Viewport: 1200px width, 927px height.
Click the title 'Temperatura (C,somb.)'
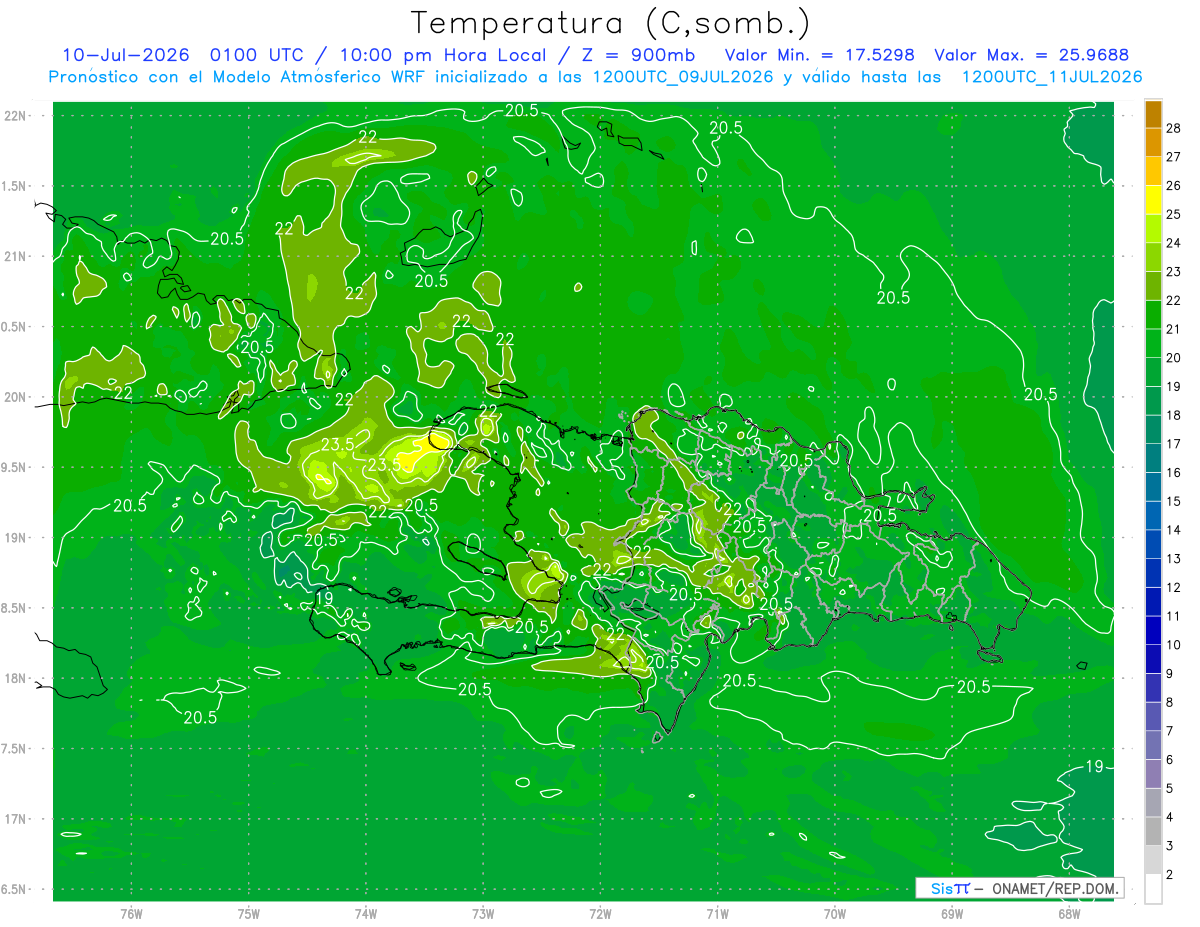pyautogui.click(x=610, y=23)
